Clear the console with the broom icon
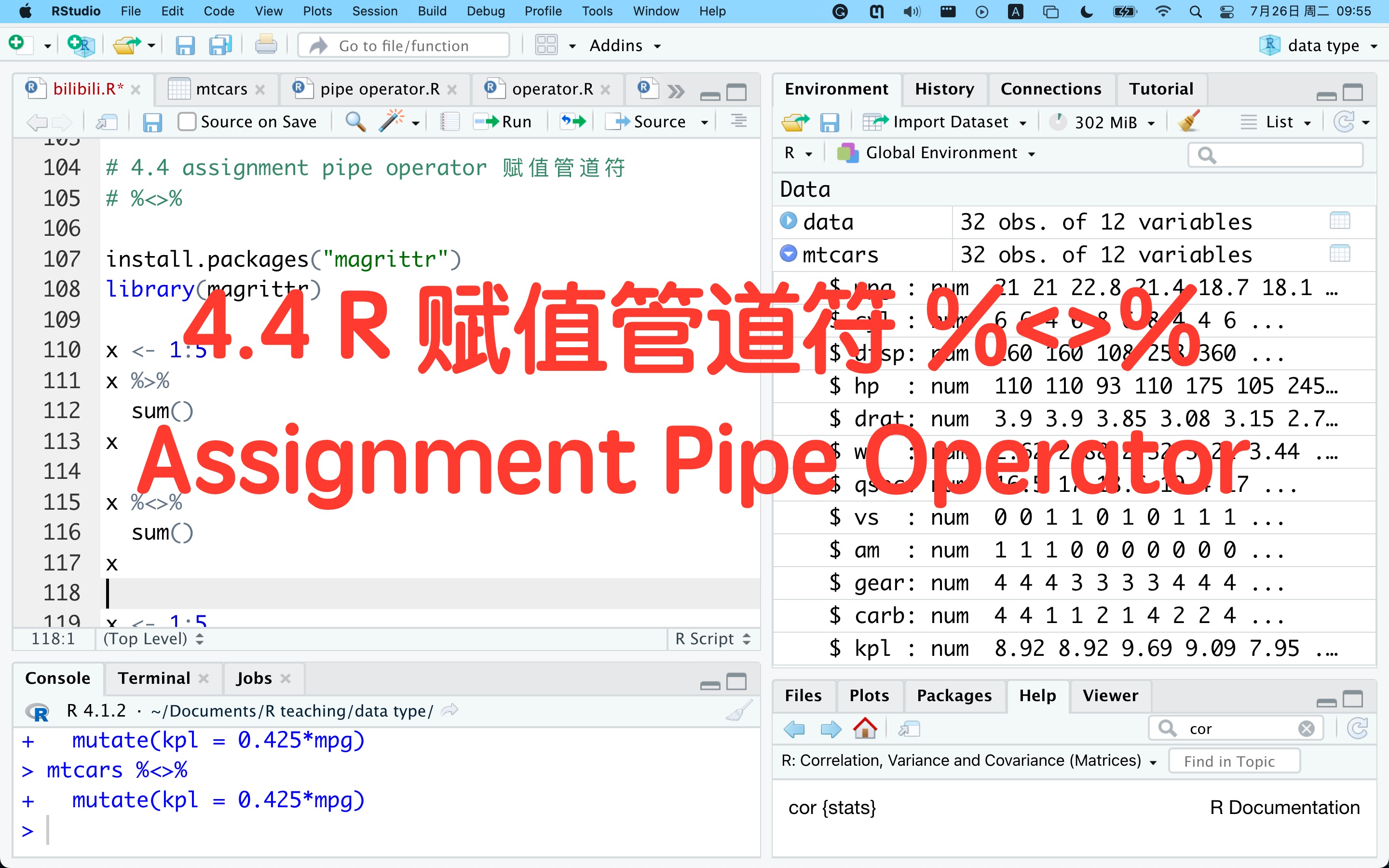This screenshot has width=1389, height=868. pos(739,711)
